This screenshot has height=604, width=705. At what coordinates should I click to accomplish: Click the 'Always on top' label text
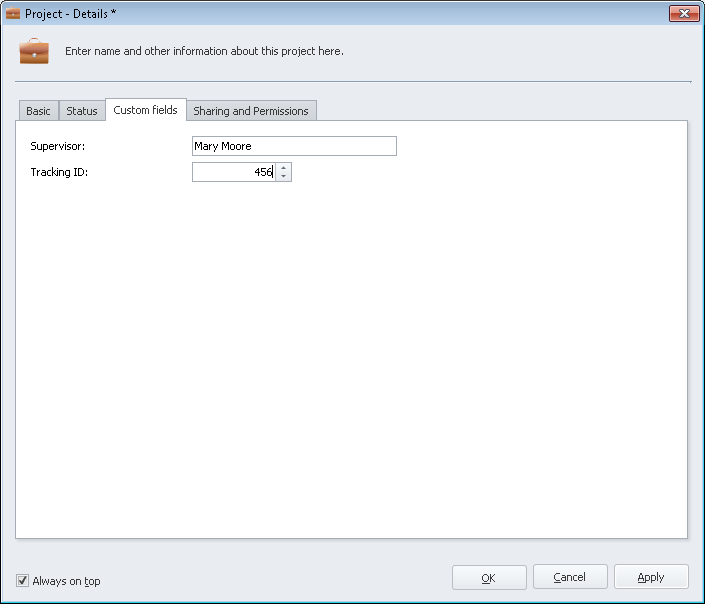(66, 581)
